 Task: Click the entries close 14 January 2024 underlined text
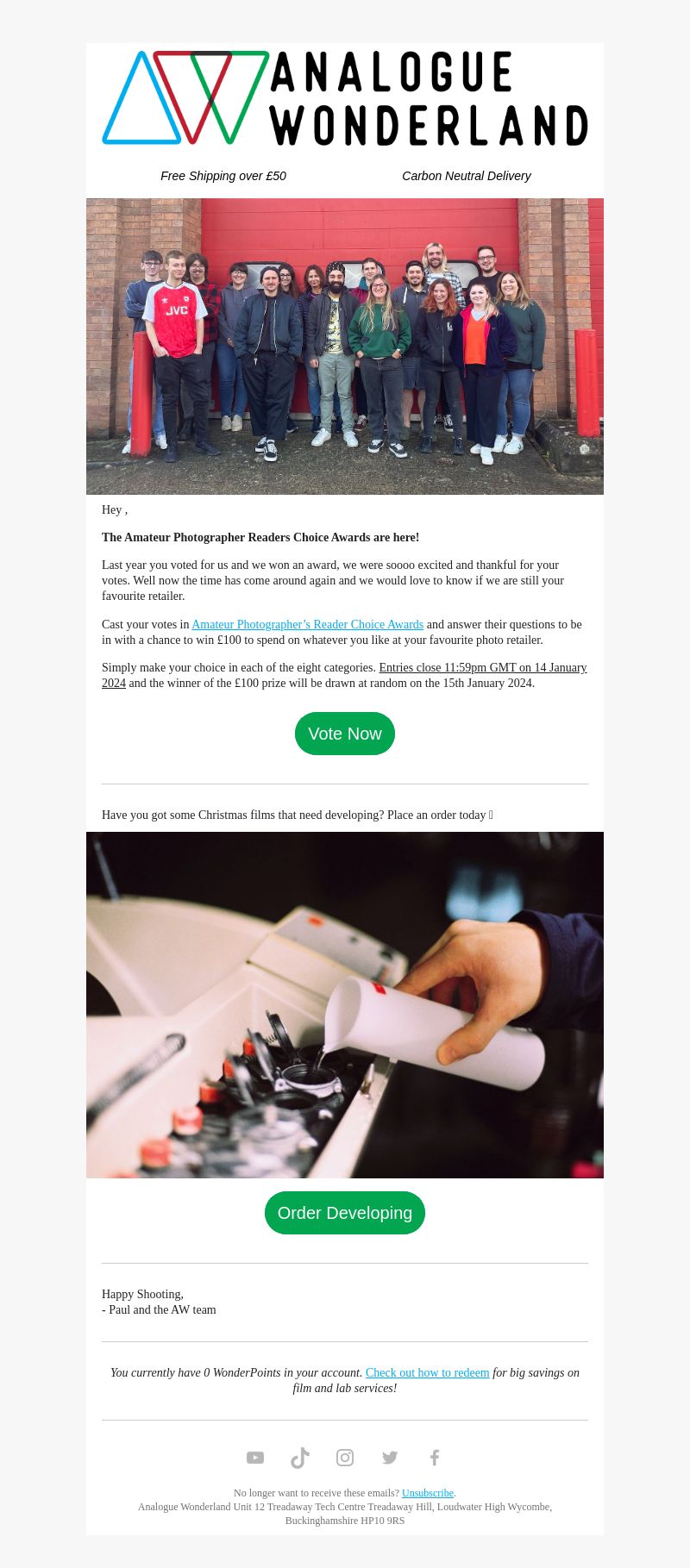pos(344,675)
